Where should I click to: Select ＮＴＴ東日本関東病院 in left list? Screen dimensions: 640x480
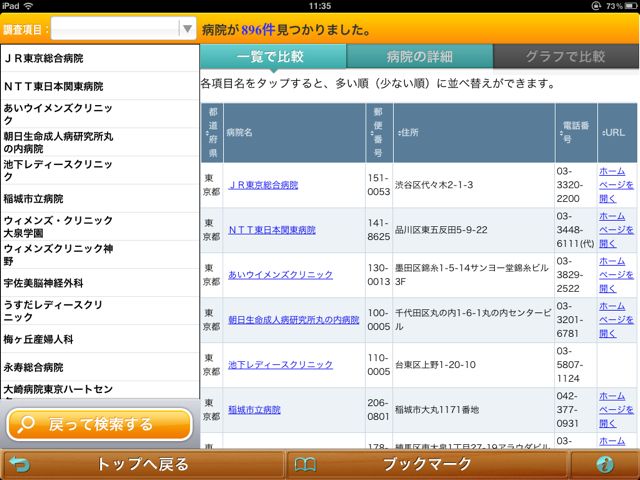point(100,86)
